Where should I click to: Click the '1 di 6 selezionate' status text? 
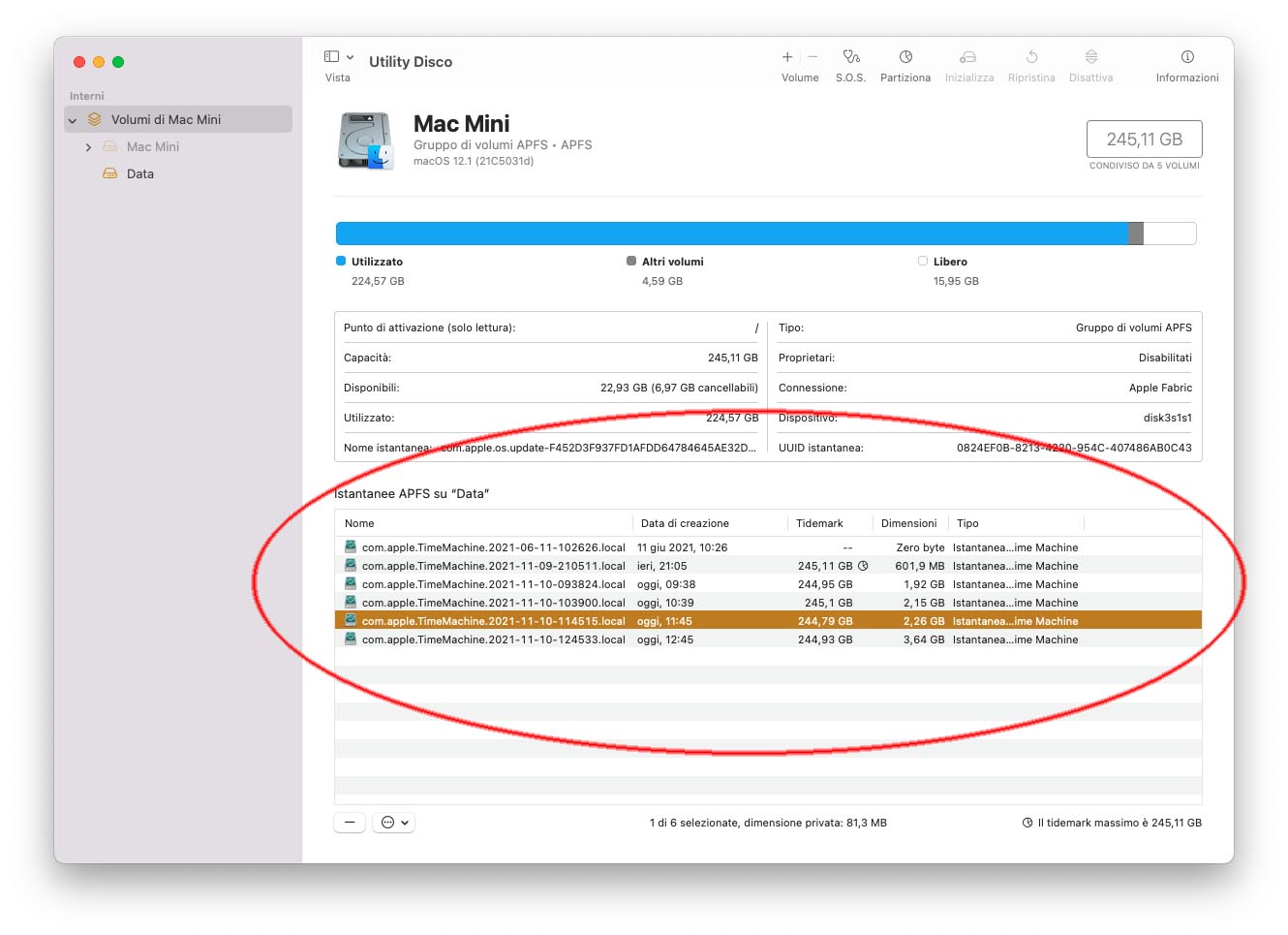click(768, 823)
